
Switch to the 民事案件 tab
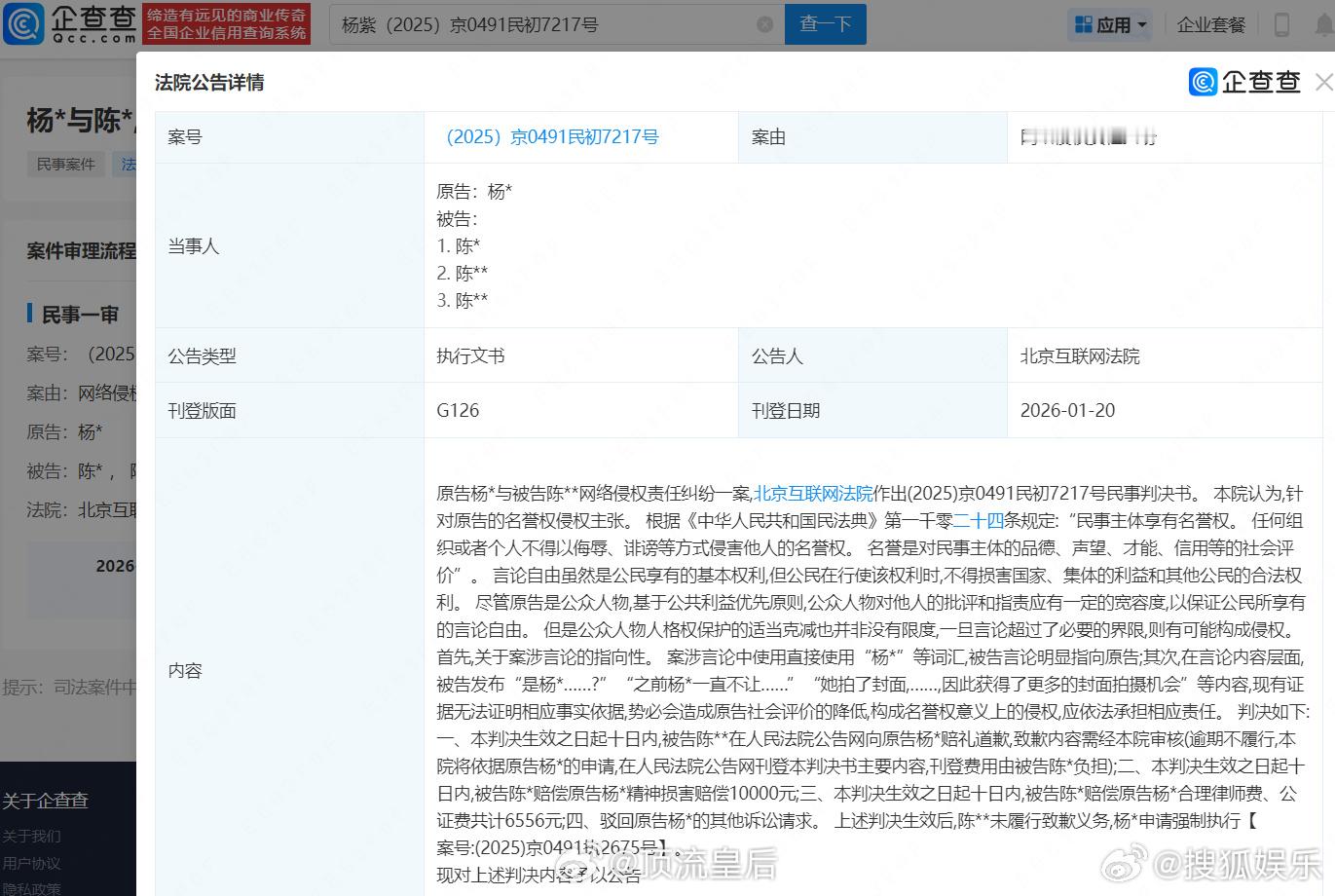tap(65, 164)
